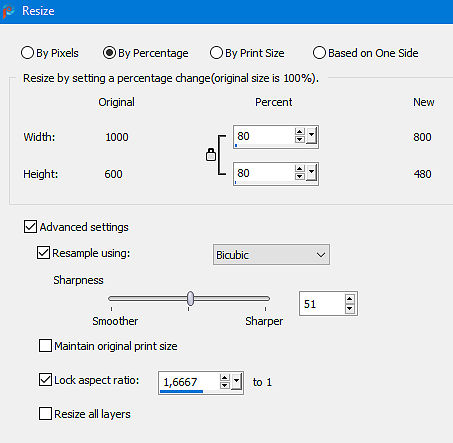Enable Maintain original print size
453x443 pixels.
(45, 346)
